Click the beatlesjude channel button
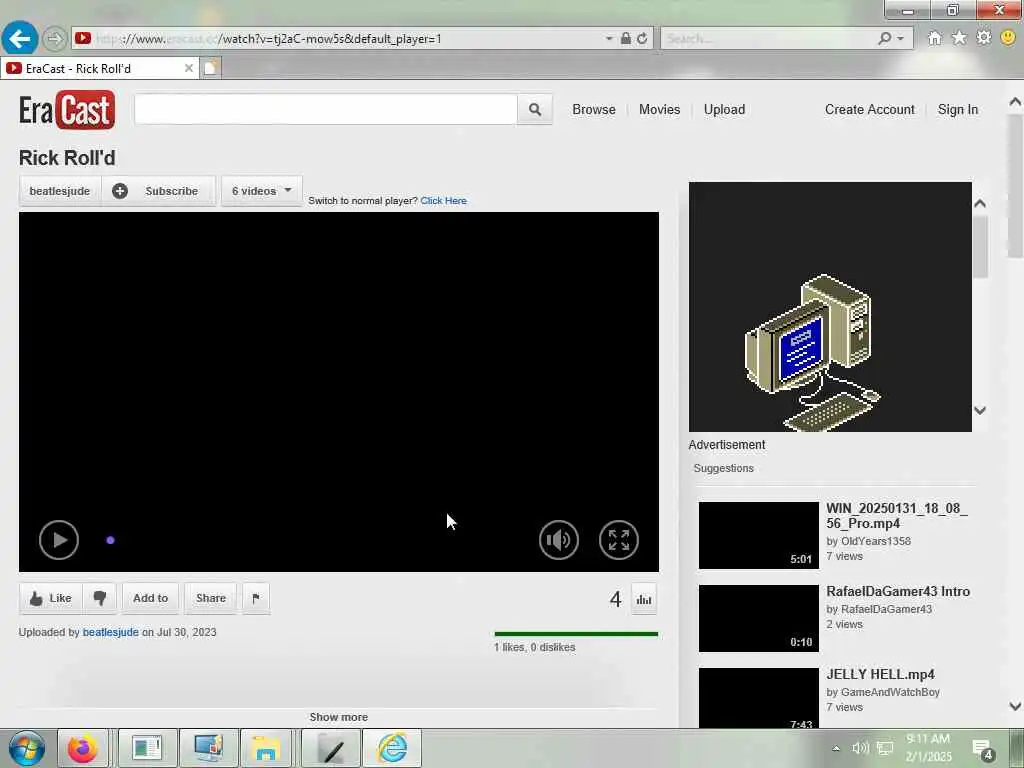The width and height of the screenshot is (1024, 768). coord(59,191)
